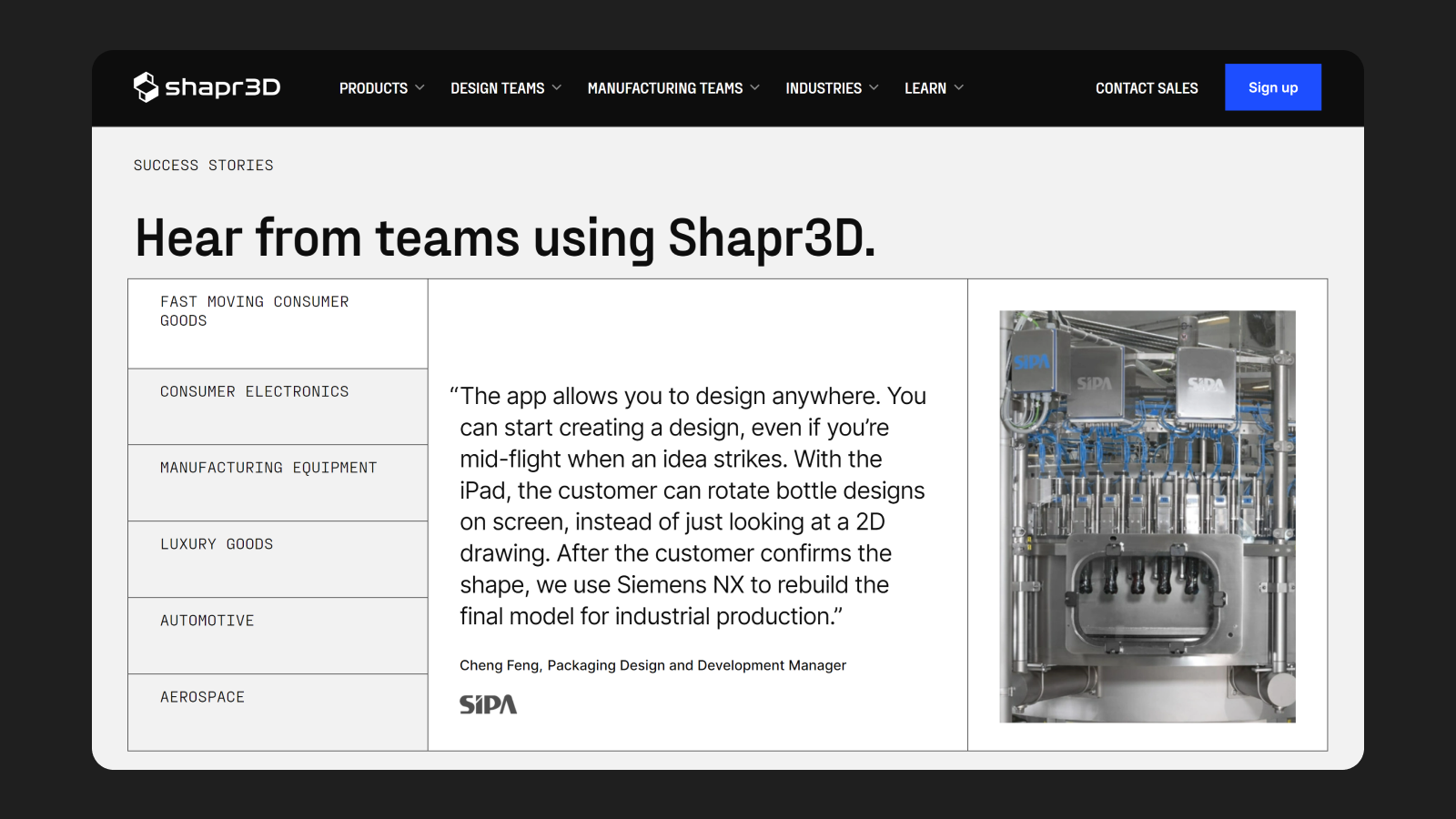Viewport: 1456px width, 819px height.
Task: Expand the Industries chevron arrow
Action: tap(874, 88)
